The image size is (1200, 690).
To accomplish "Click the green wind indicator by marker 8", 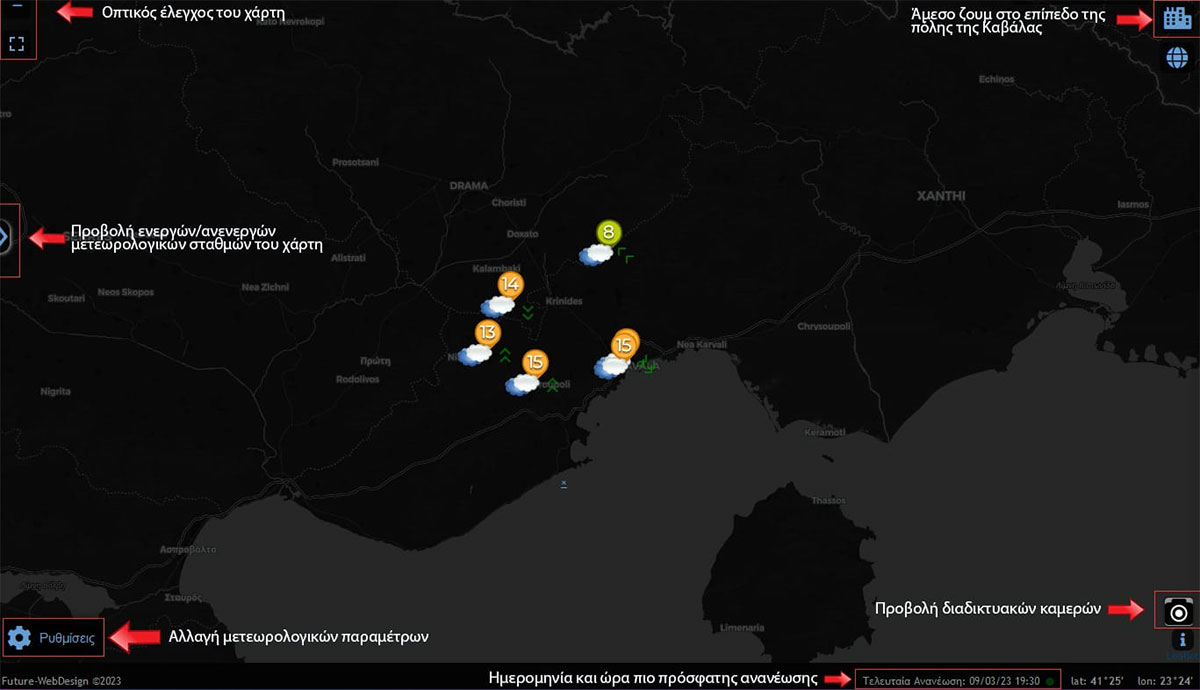I will (625, 254).
